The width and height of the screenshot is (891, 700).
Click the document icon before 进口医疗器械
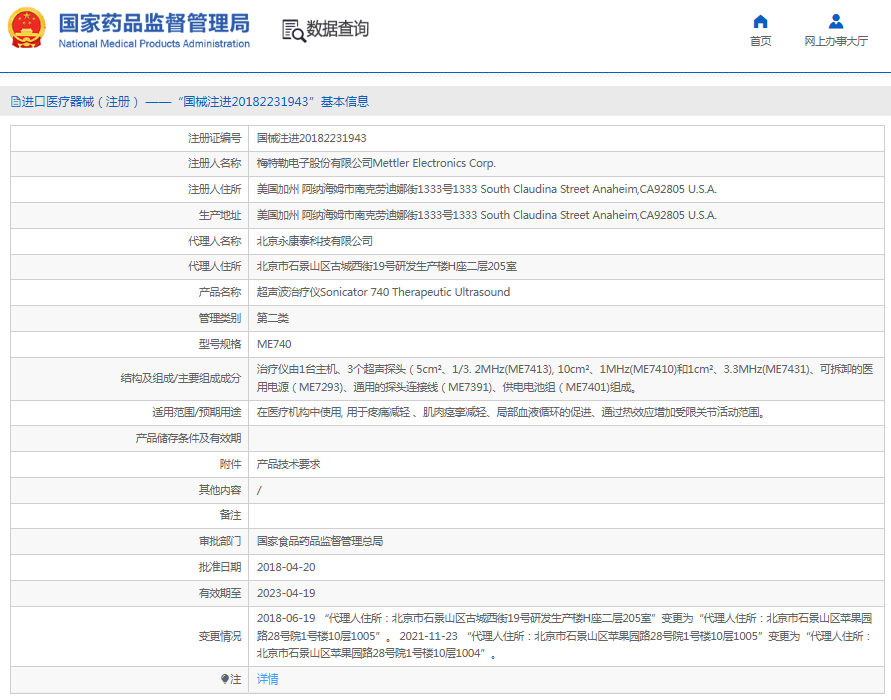coord(15,102)
